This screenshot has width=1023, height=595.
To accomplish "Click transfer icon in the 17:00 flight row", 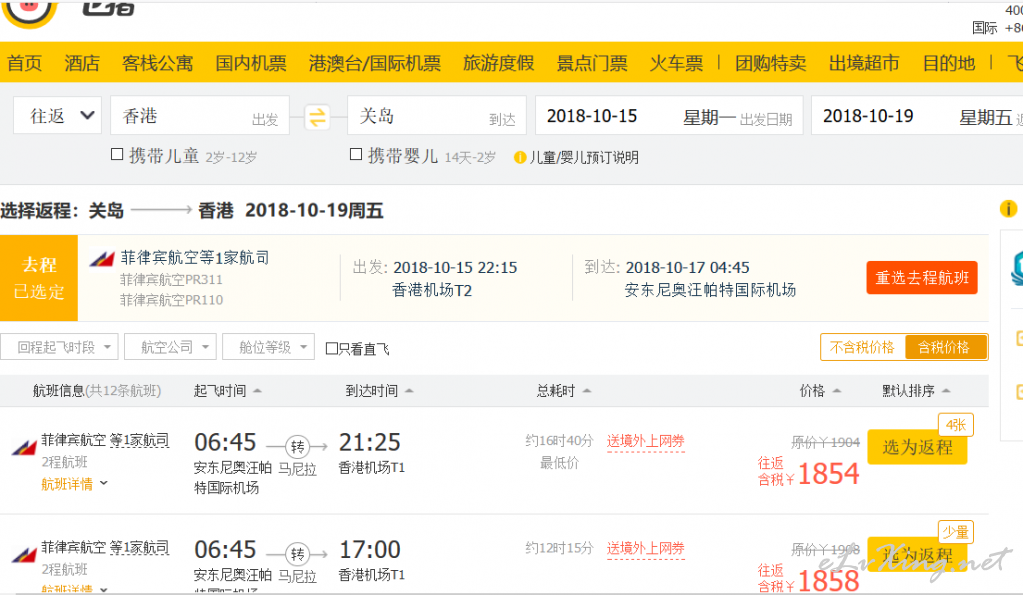I will point(298,554).
